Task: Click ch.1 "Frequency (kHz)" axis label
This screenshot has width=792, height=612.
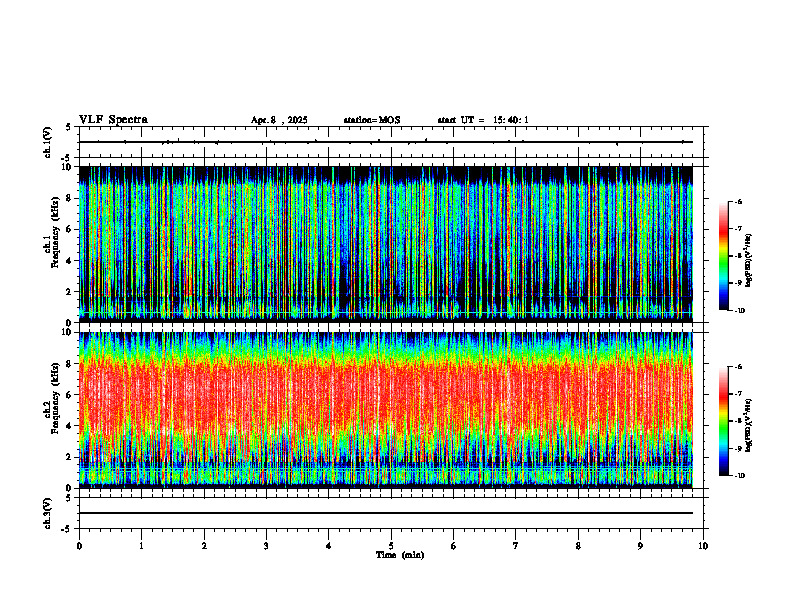Action: [x=55, y=232]
